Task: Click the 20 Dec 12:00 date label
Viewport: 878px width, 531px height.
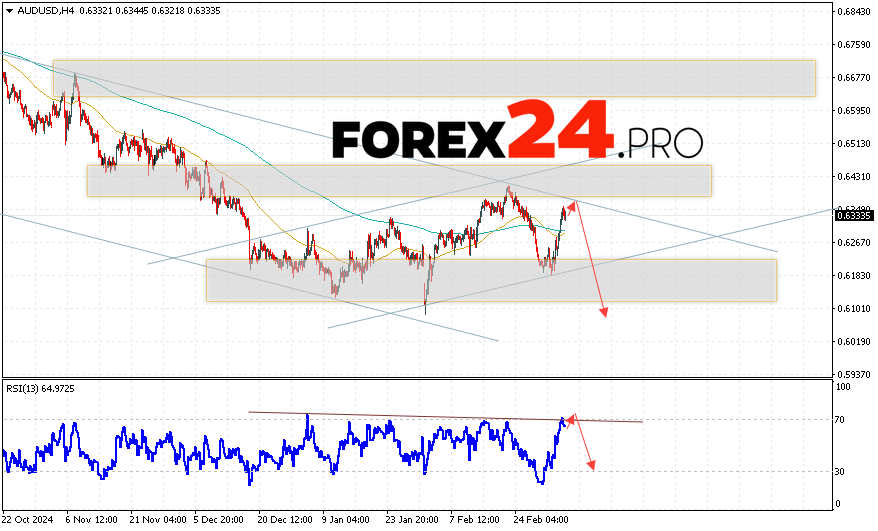Action: pos(283,520)
